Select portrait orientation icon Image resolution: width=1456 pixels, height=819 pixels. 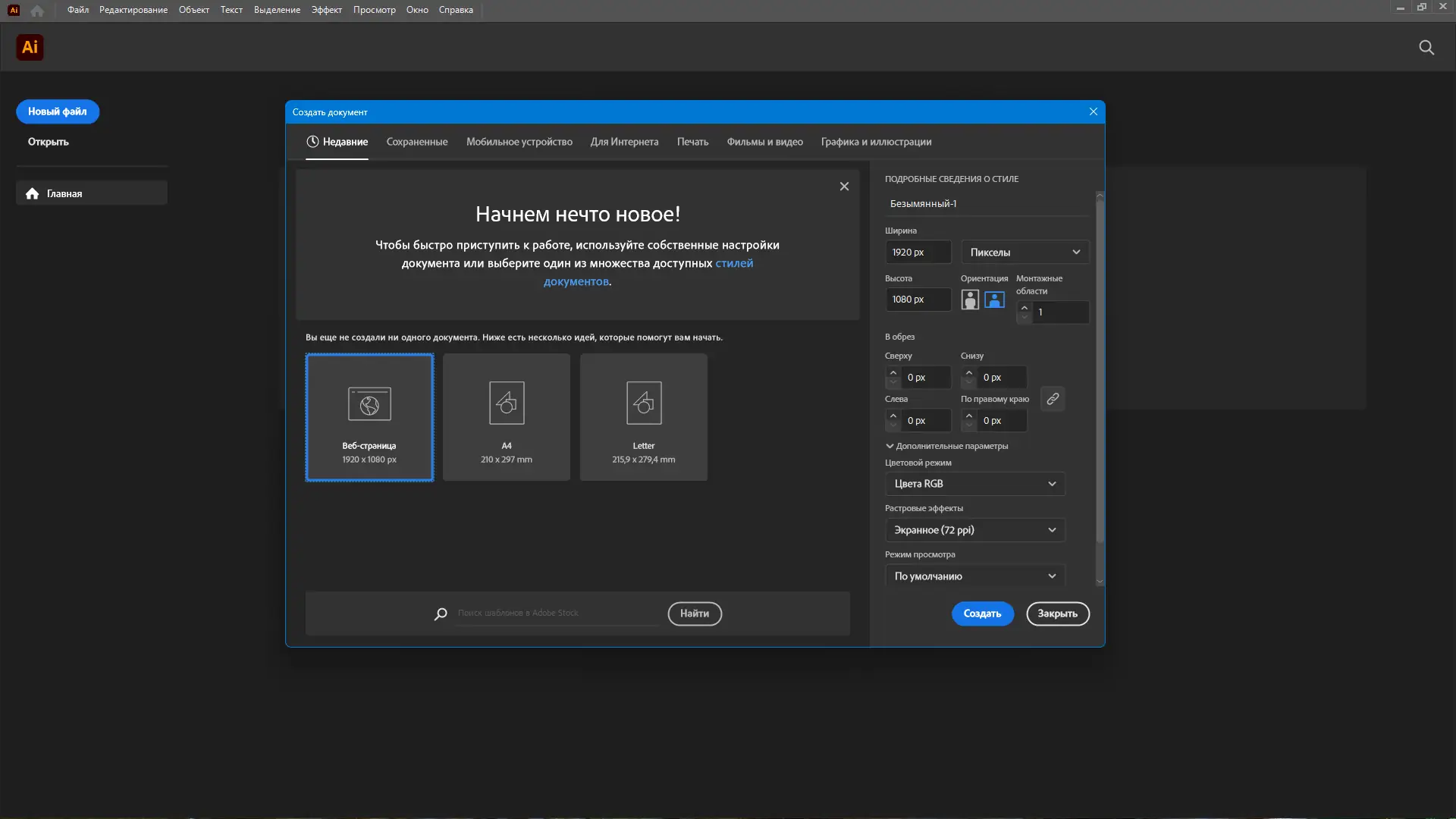coord(970,300)
